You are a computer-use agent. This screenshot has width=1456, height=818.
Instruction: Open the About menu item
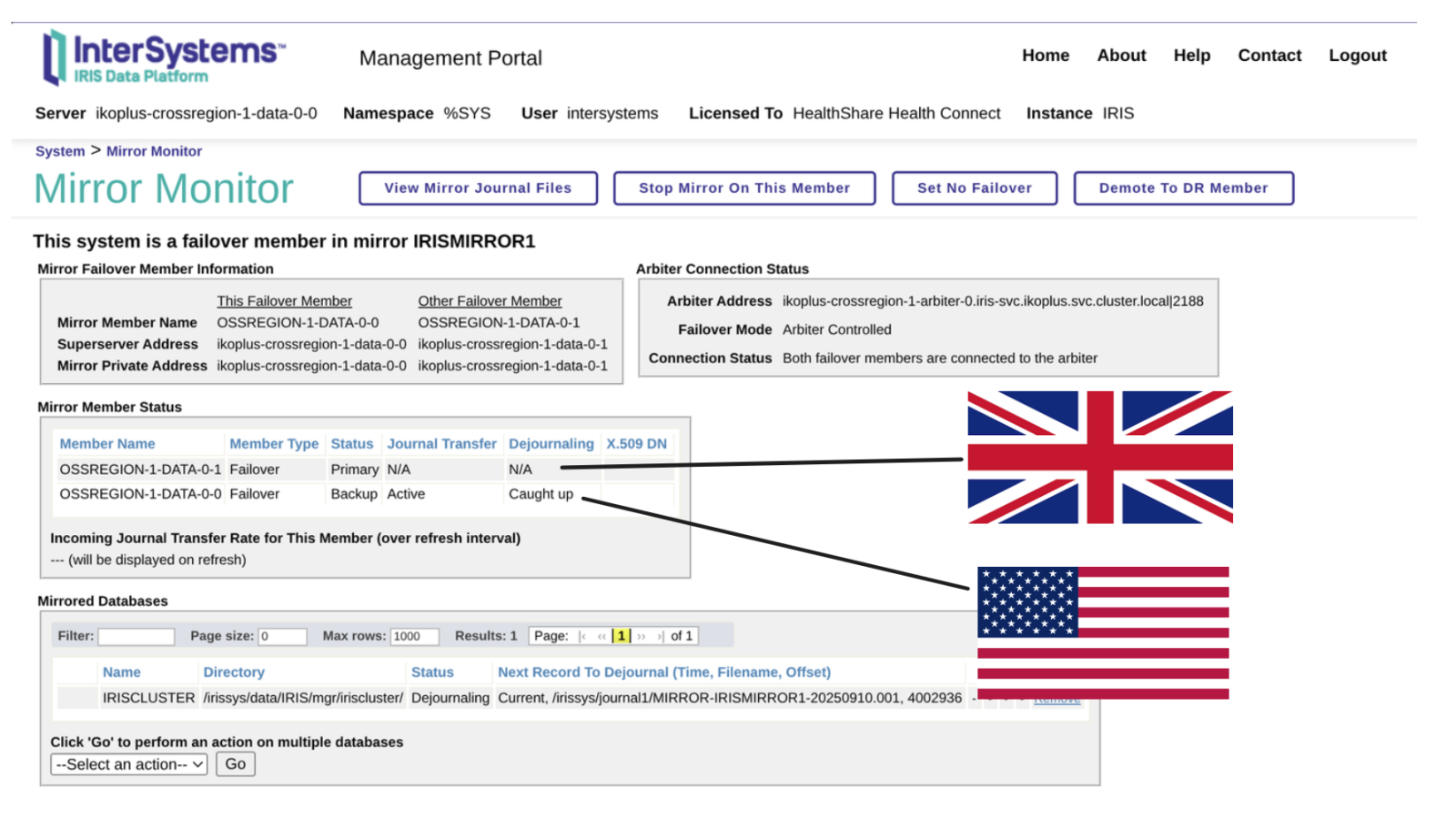(1121, 56)
